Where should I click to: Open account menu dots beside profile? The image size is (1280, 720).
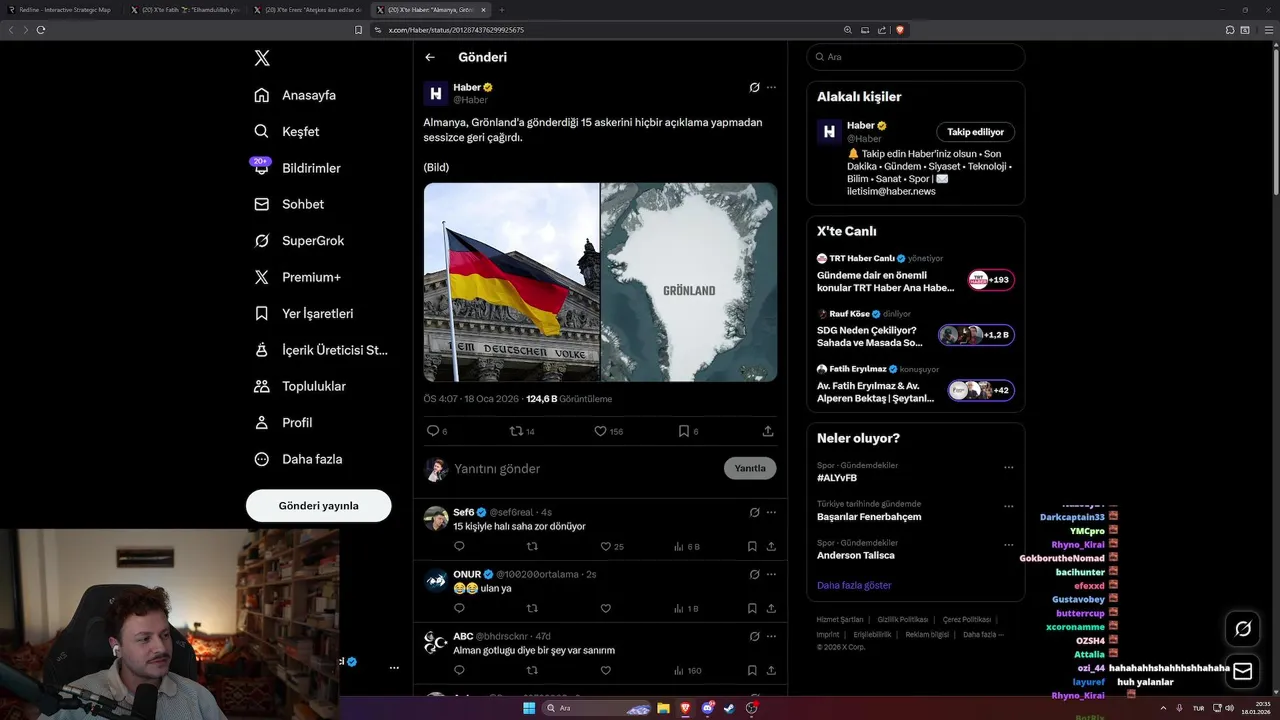pos(394,667)
